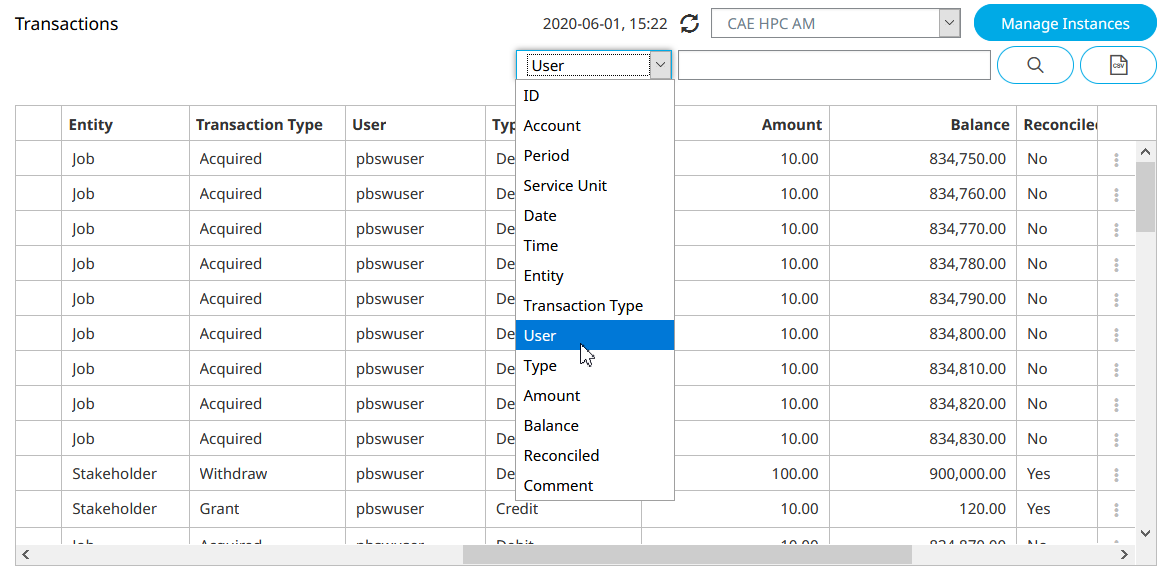The height and width of the screenshot is (571, 1168).
Task: Click the Manage Instances button
Action: pyautogui.click(x=1065, y=24)
